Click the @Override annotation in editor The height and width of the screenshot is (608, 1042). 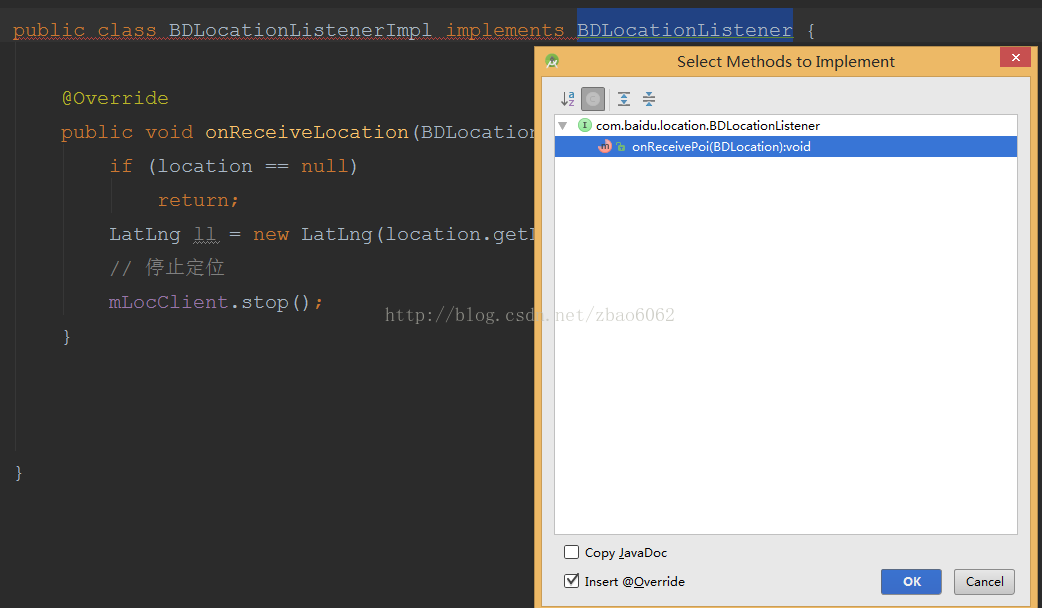115,98
